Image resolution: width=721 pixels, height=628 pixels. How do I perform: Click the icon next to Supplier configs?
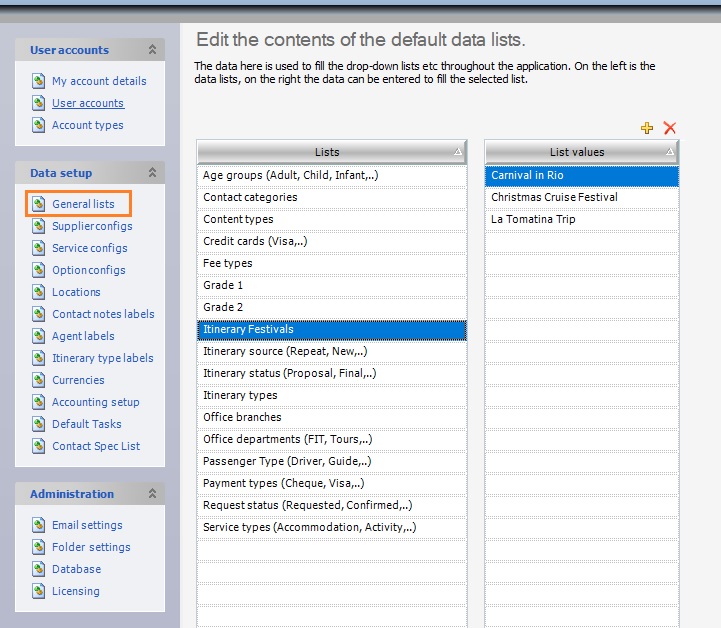point(38,226)
